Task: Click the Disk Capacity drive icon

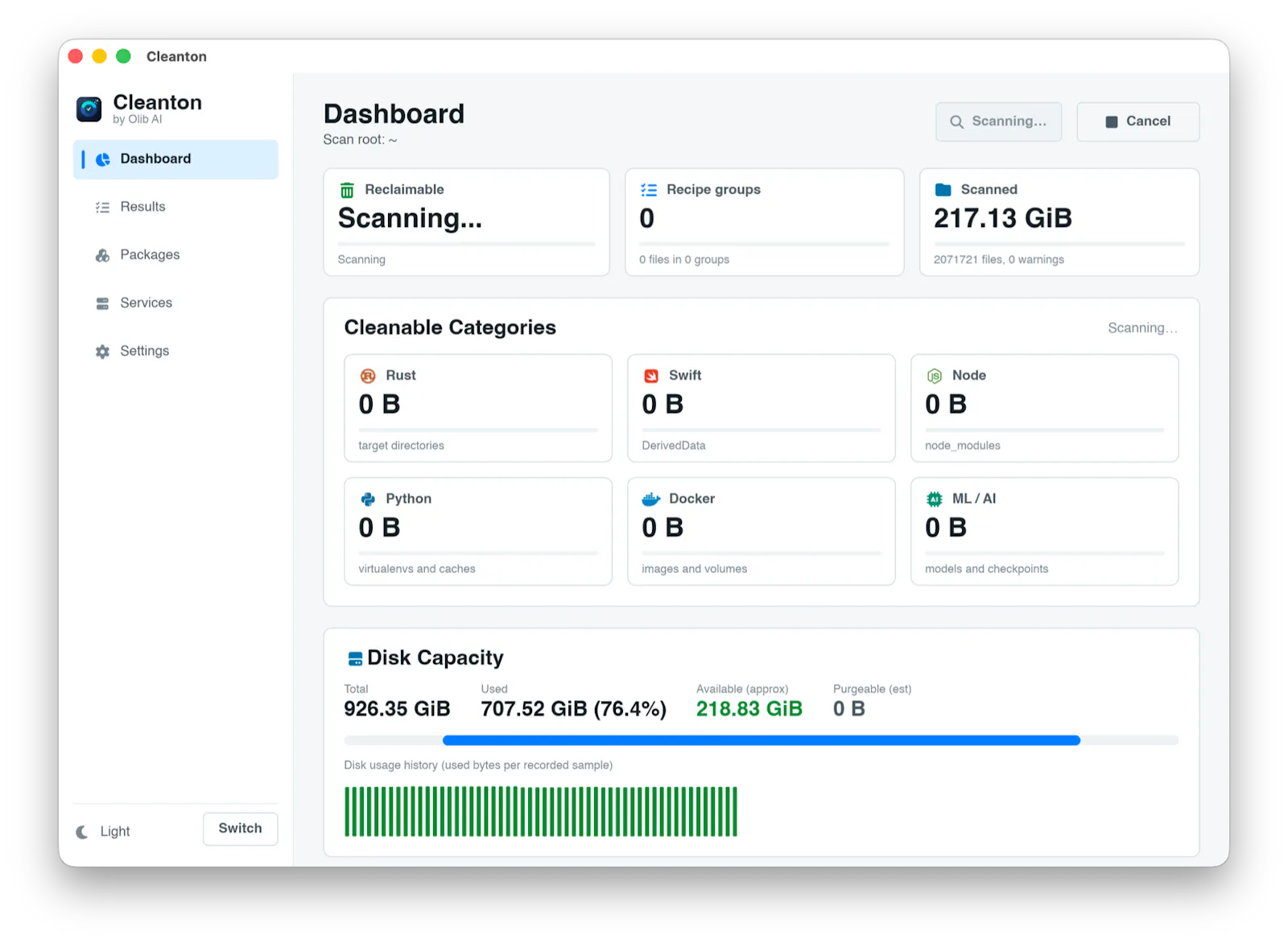Action: click(x=355, y=659)
